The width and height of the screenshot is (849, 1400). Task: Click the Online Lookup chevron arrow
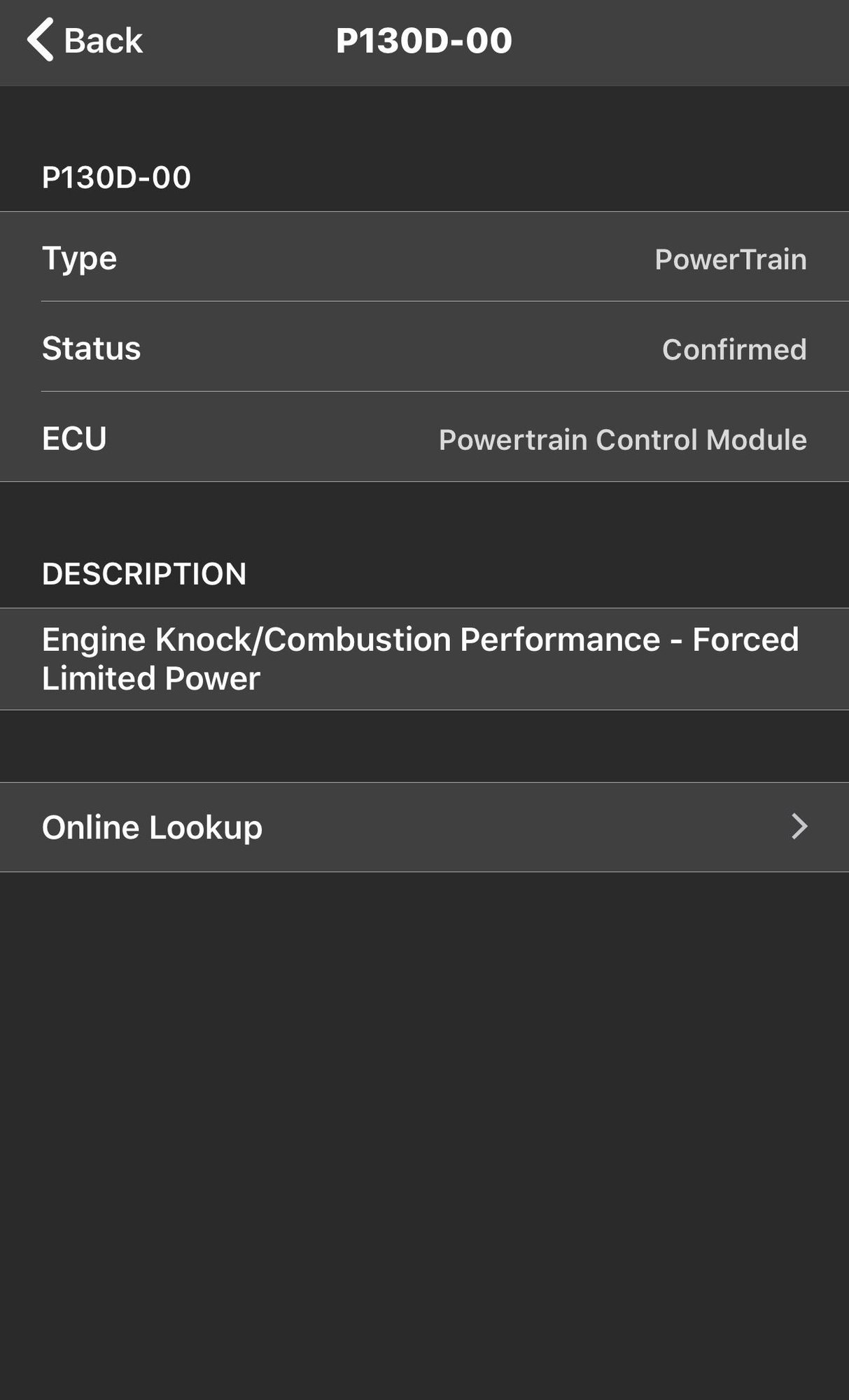pyautogui.click(x=799, y=827)
